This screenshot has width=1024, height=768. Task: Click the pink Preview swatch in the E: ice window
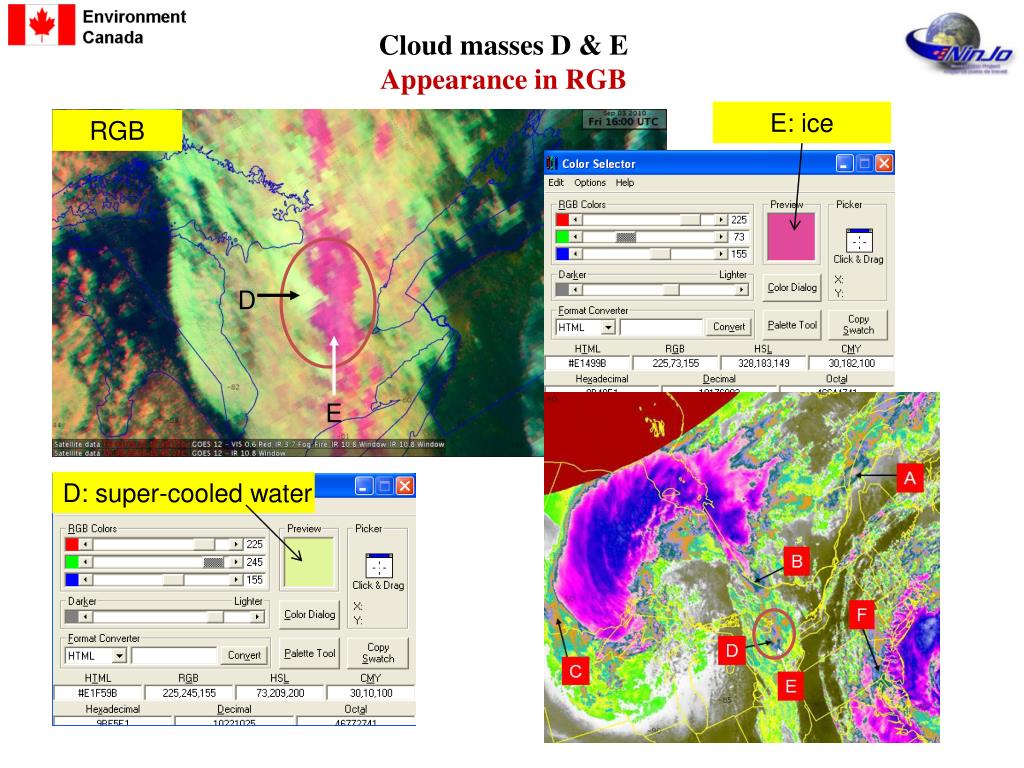[x=791, y=236]
